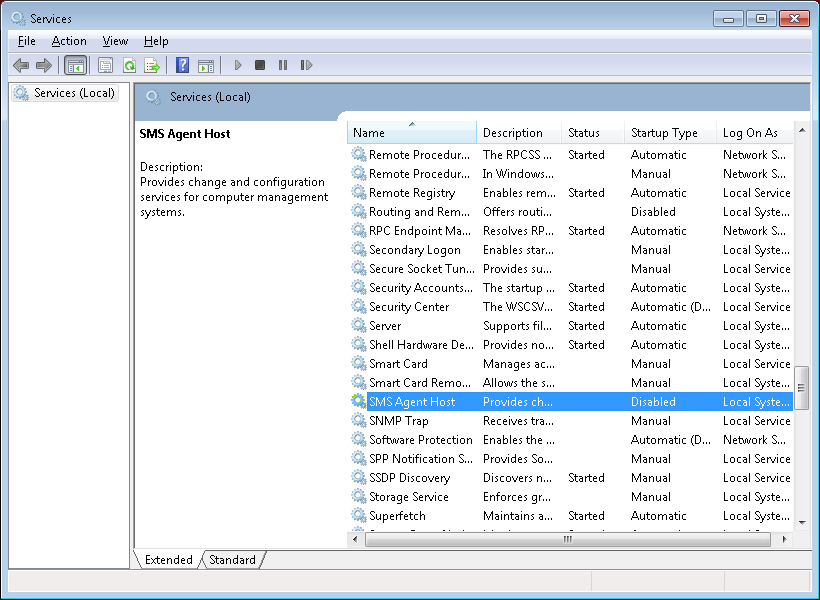Open Properties from the toolbar icon
This screenshot has width=820, height=600.
coord(105,65)
